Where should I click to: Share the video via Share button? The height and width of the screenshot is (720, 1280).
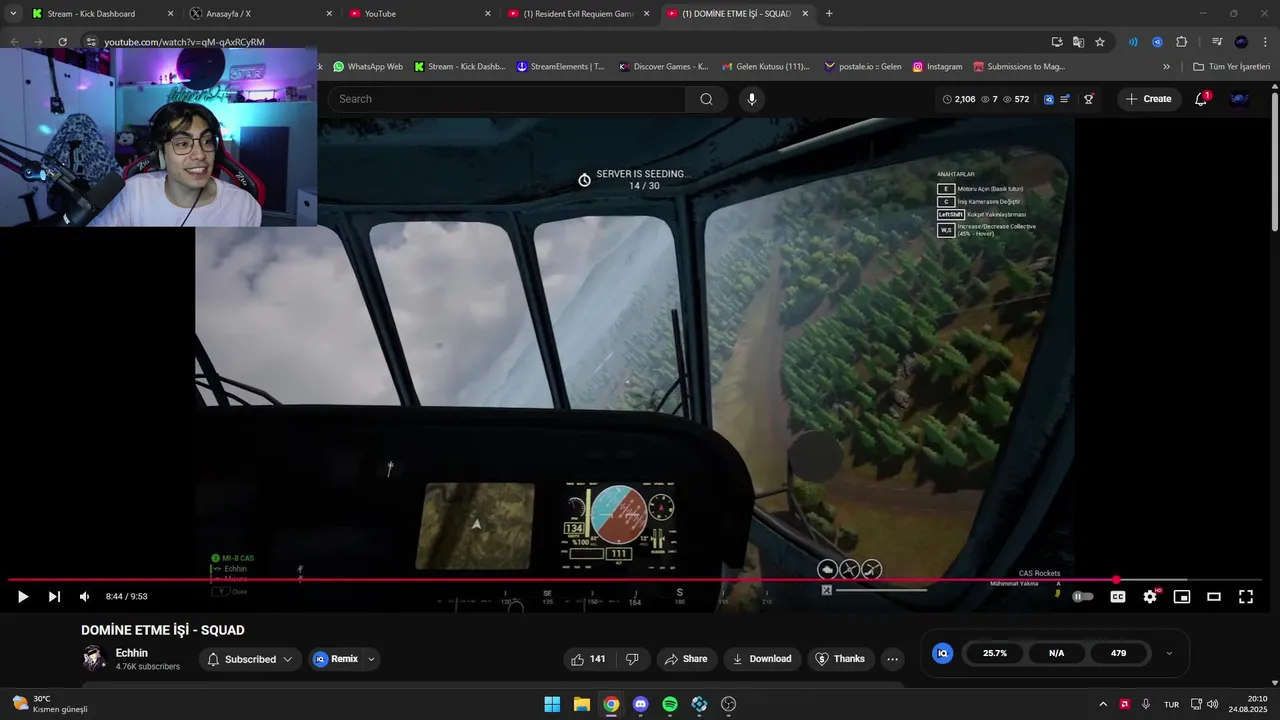click(x=686, y=659)
